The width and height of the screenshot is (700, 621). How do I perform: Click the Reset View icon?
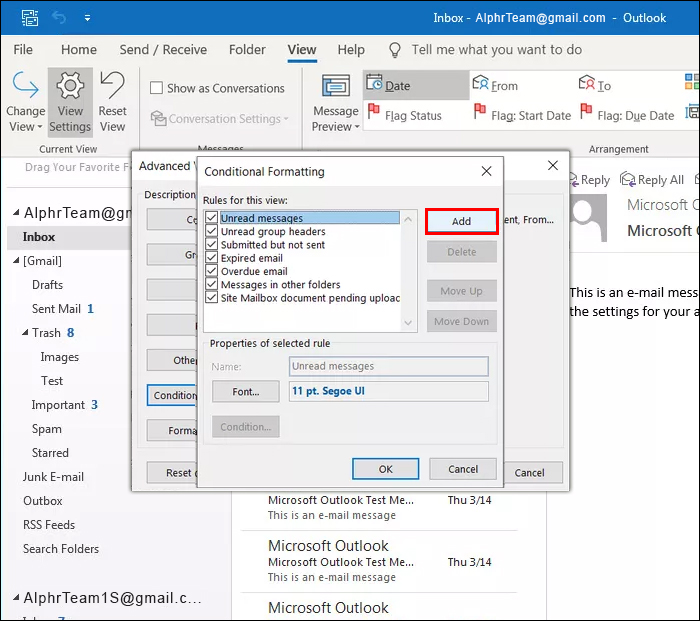112,85
